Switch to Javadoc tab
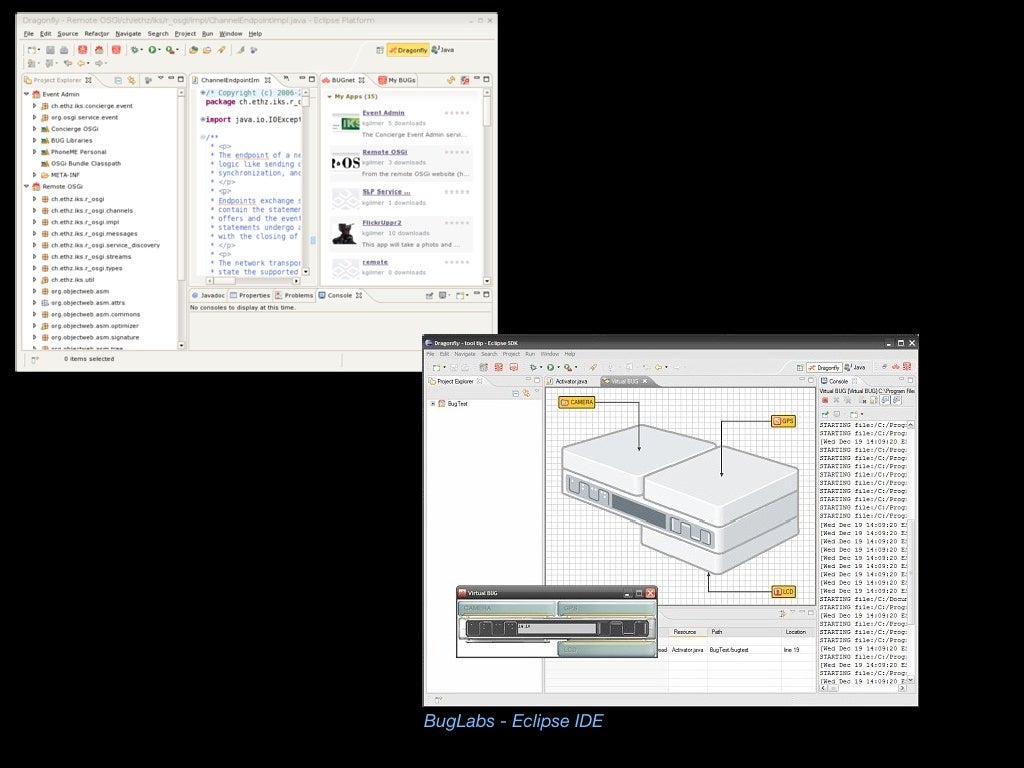Image resolution: width=1024 pixels, height=768 pixels. 208,295
